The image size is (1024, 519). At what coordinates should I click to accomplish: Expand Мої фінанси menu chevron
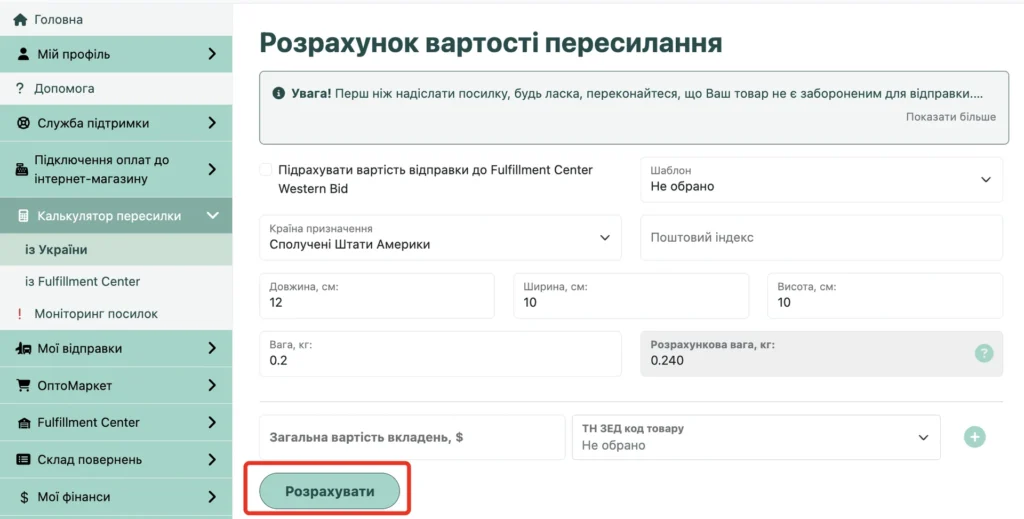pos(212,497)
